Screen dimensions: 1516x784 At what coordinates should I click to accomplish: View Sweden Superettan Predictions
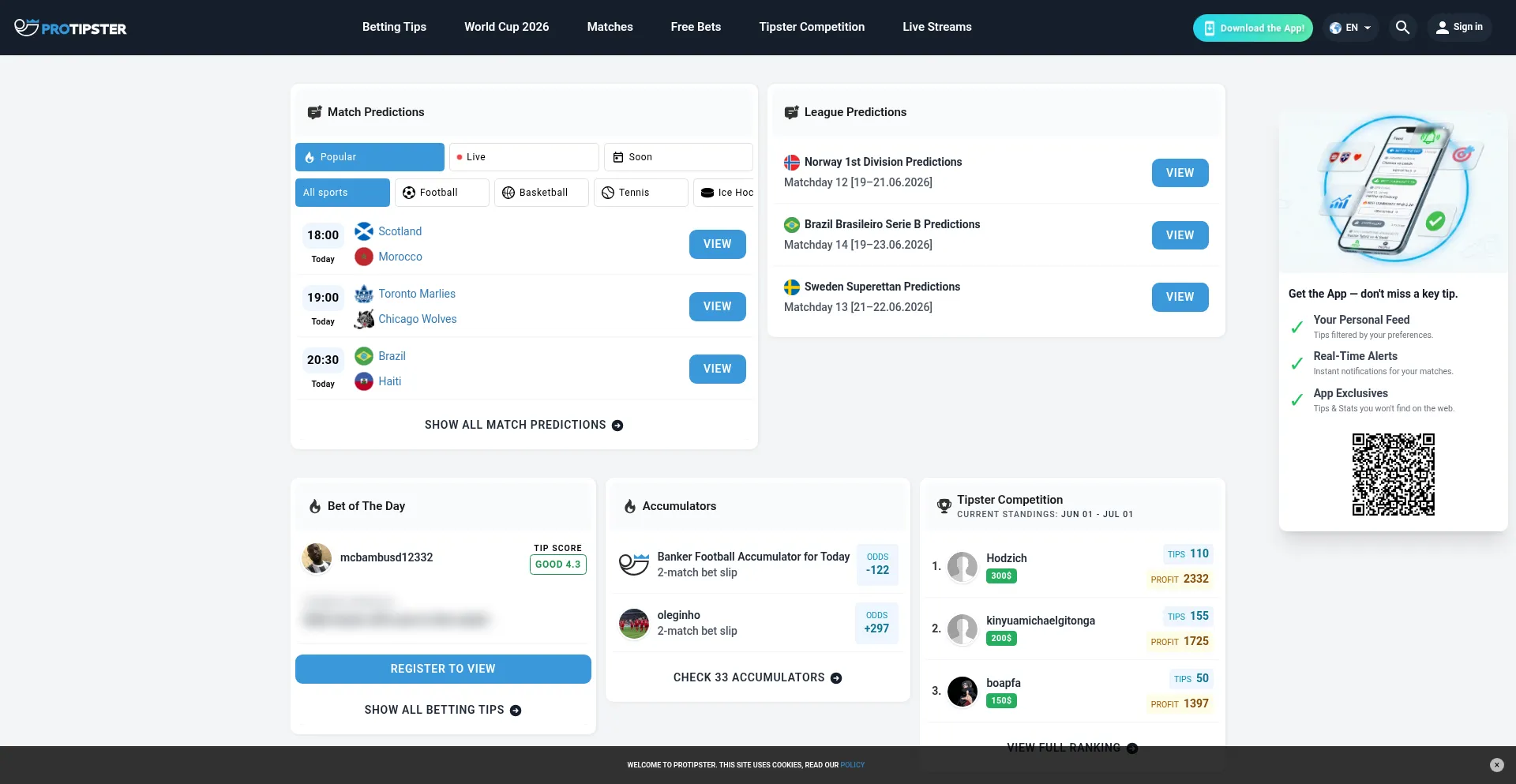point(1180,297)
